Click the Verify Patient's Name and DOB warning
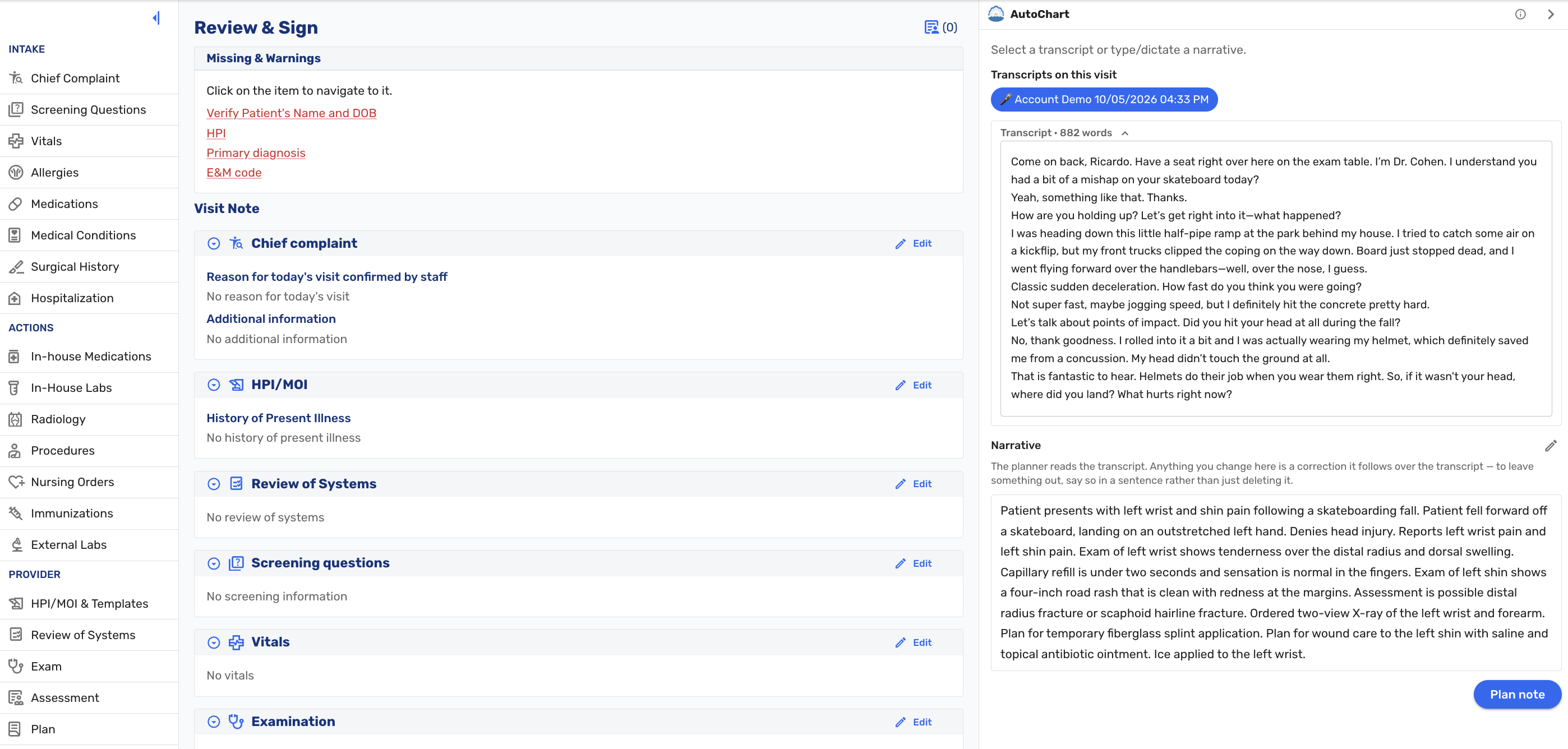Screen dimensions: 1568x749 [x=291, y=113]
